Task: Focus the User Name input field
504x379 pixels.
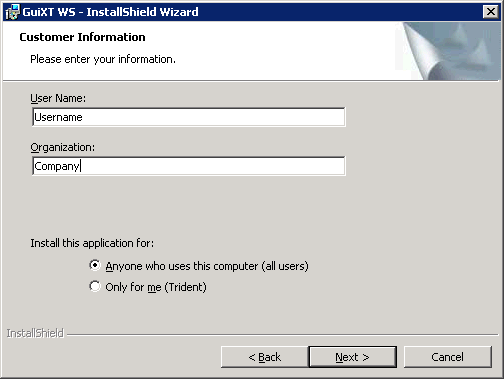Action: tap(189, 117)
